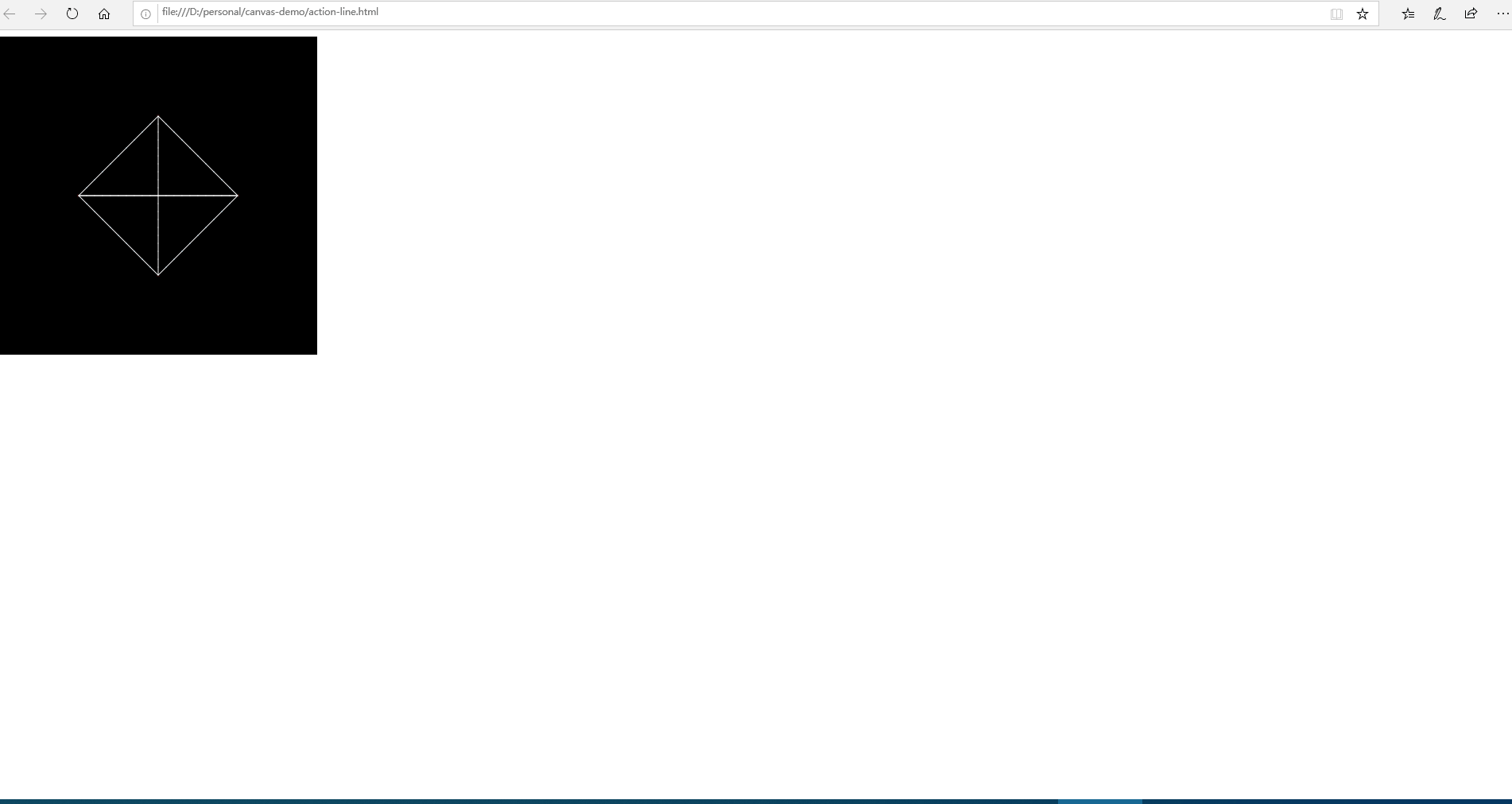Click the right vertex of the diamond
The height and width of the screenshot is (804, 1512).
tap(237, 195)
